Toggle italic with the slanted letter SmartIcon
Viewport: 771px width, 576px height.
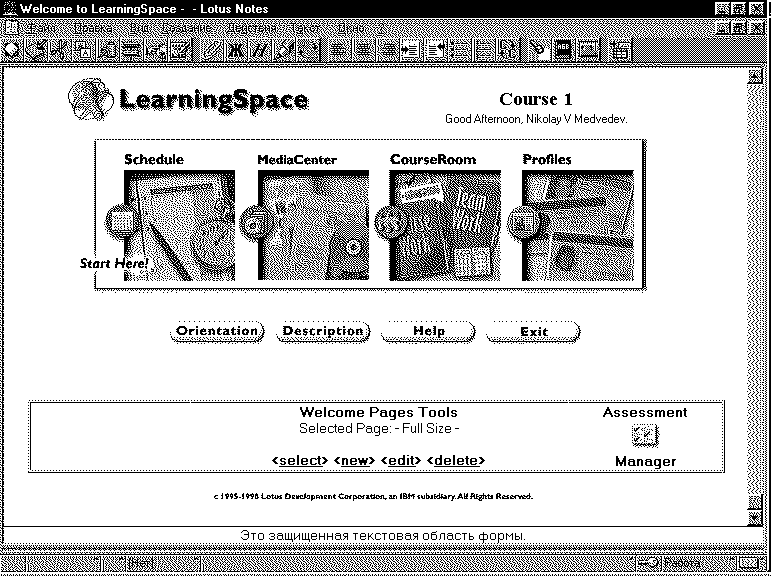pos(262,51)
